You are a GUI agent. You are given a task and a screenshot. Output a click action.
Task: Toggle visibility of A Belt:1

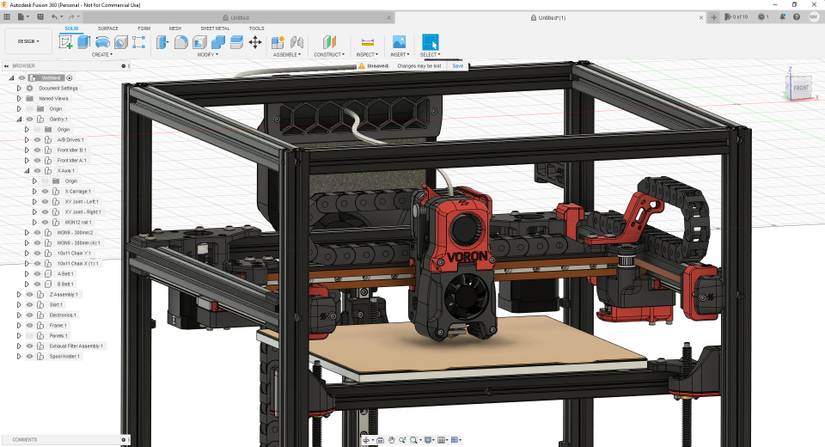37,274
